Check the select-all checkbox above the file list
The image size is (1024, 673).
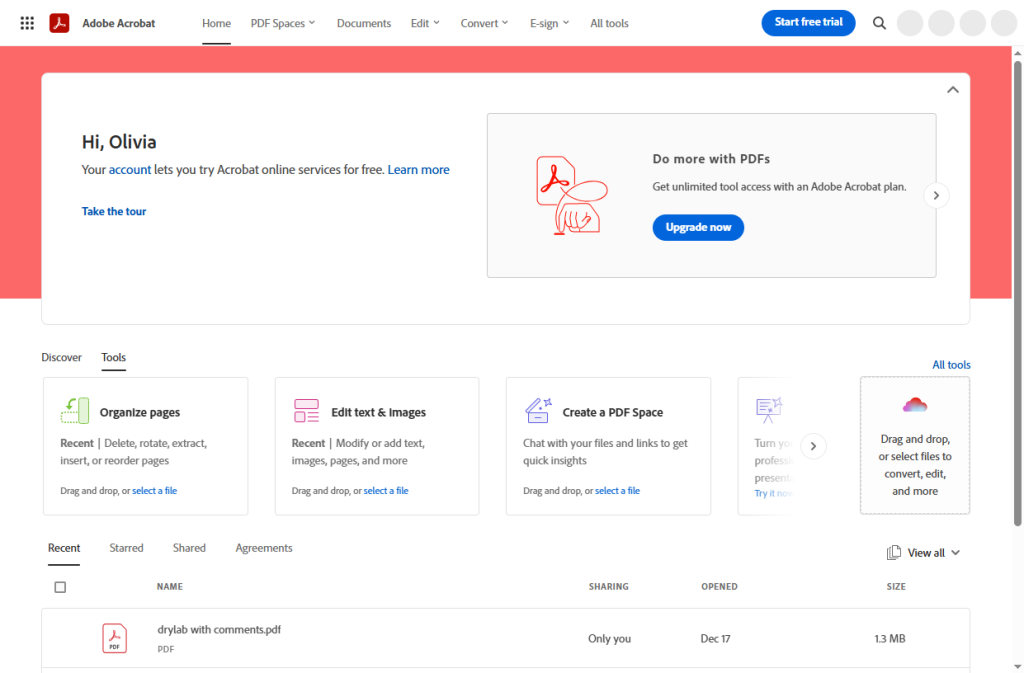click(60, 587)
